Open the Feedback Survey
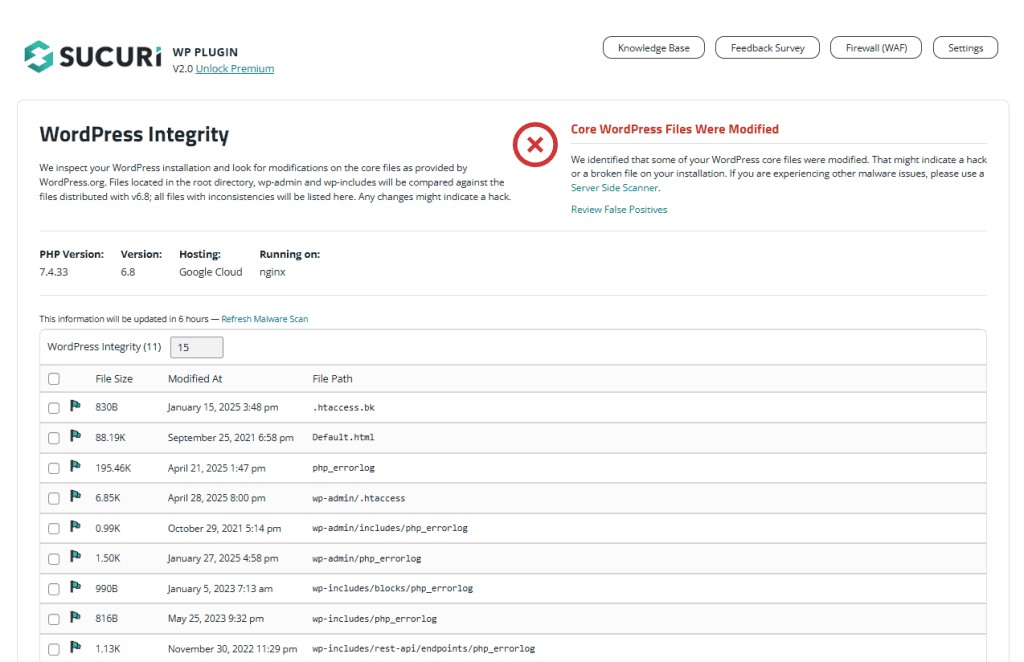The width and height of the screenshot is (1024, 662). 767,48
